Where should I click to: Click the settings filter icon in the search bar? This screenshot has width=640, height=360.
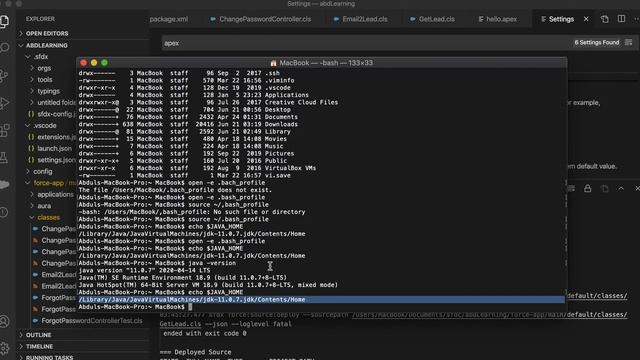click(x=629, y=42)
